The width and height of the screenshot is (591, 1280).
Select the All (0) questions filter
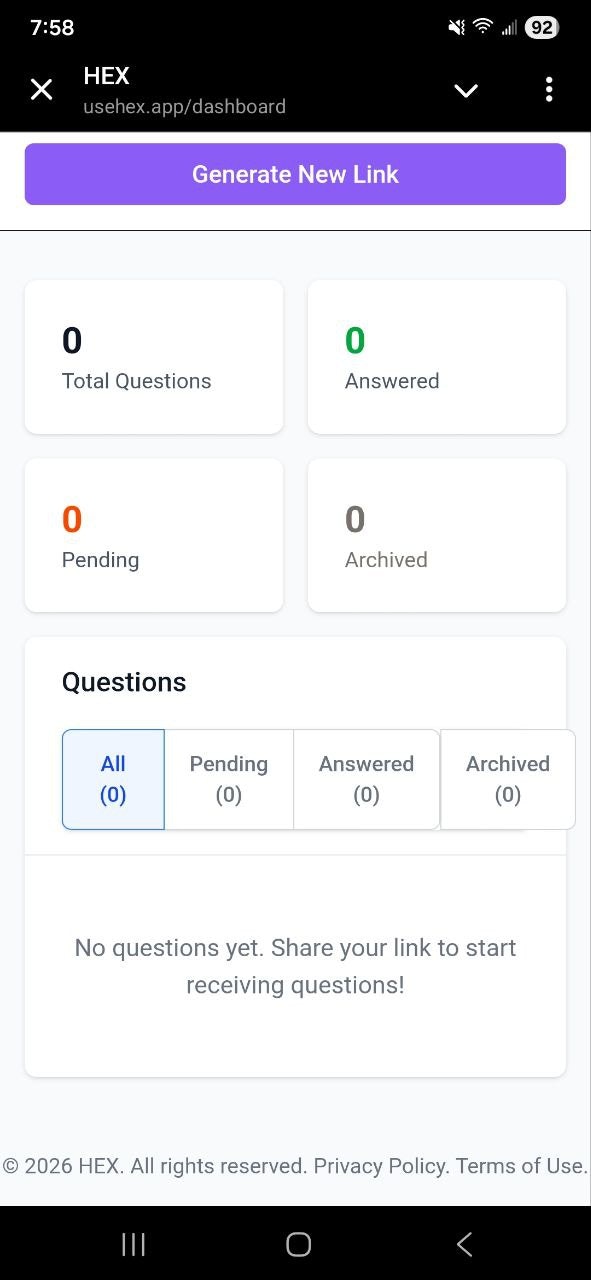pos(112,779)
